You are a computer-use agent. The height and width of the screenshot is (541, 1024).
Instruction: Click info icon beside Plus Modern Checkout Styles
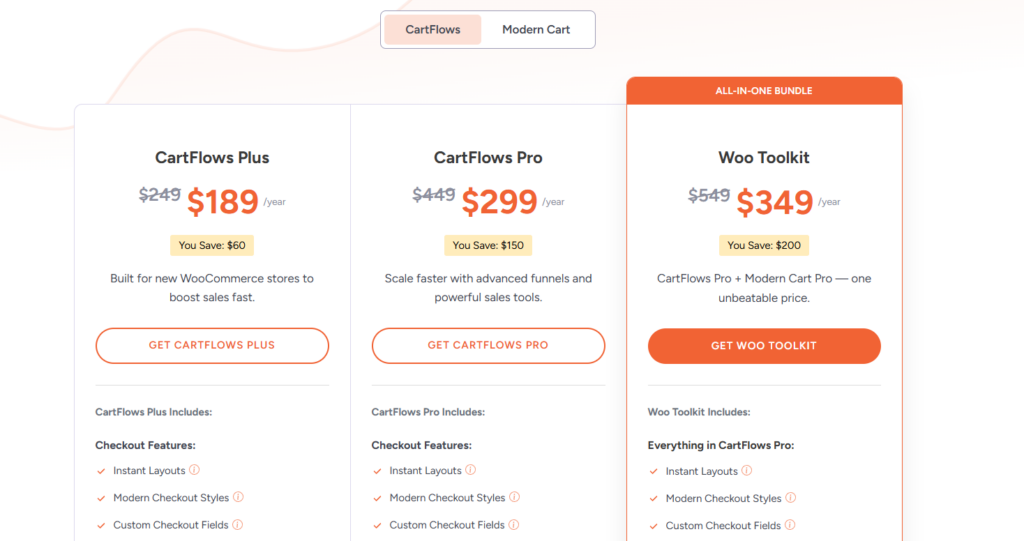(x=239, y=497)
